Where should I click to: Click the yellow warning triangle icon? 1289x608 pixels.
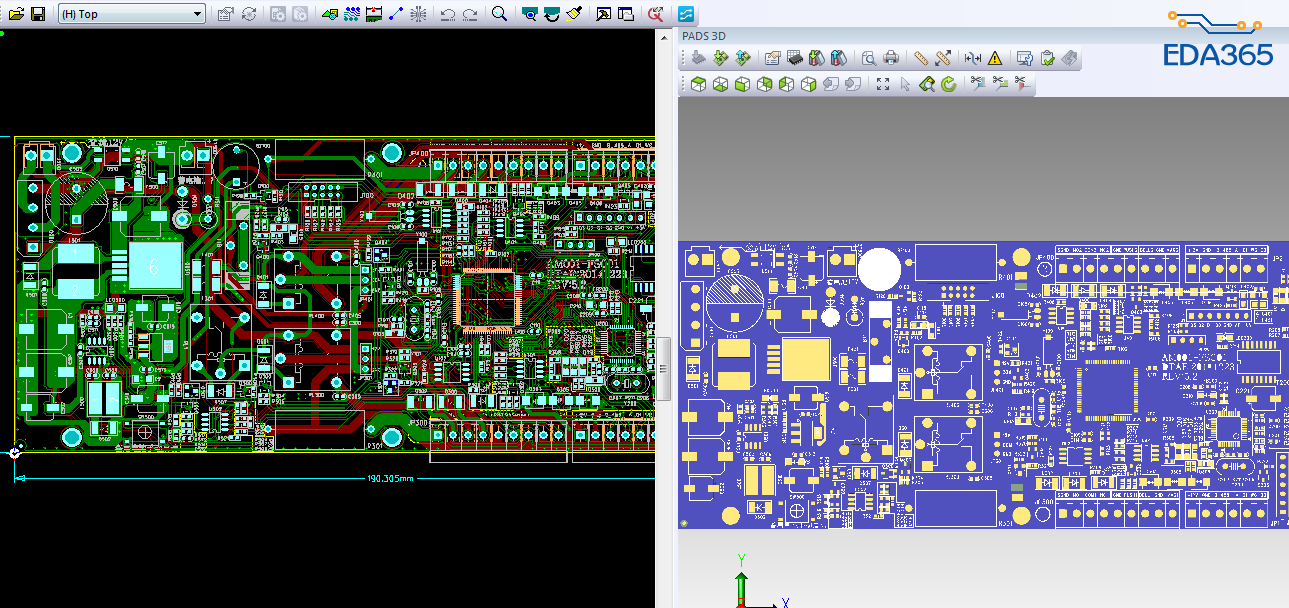(x=995, y=58)
